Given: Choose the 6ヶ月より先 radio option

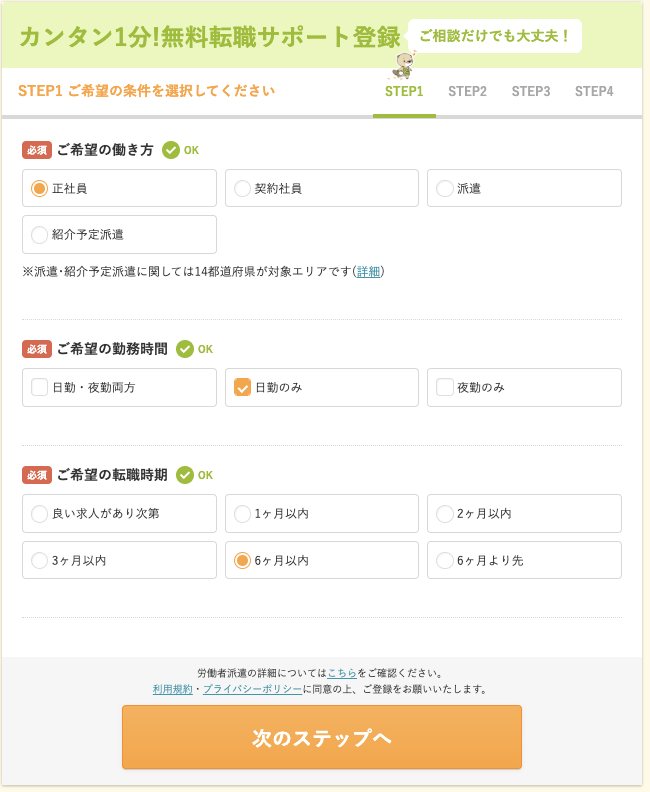Looking at the screenshot, I should click(524, 560).
